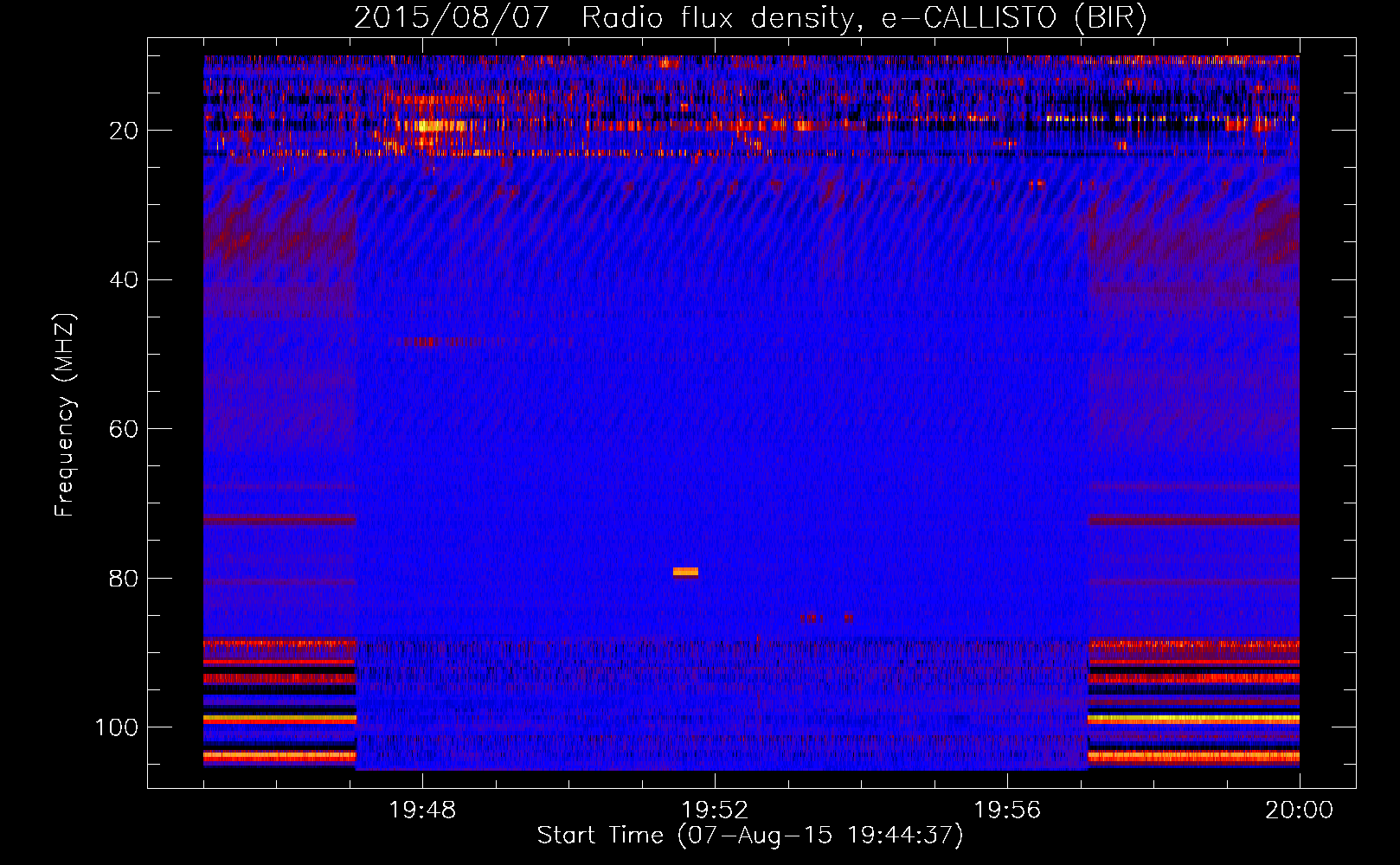Click the plot title "Radio flux density, e-CALLISTO (BIR)"
The width and height of the screenshot is (1400, 865).
click(x=864, y=18)
